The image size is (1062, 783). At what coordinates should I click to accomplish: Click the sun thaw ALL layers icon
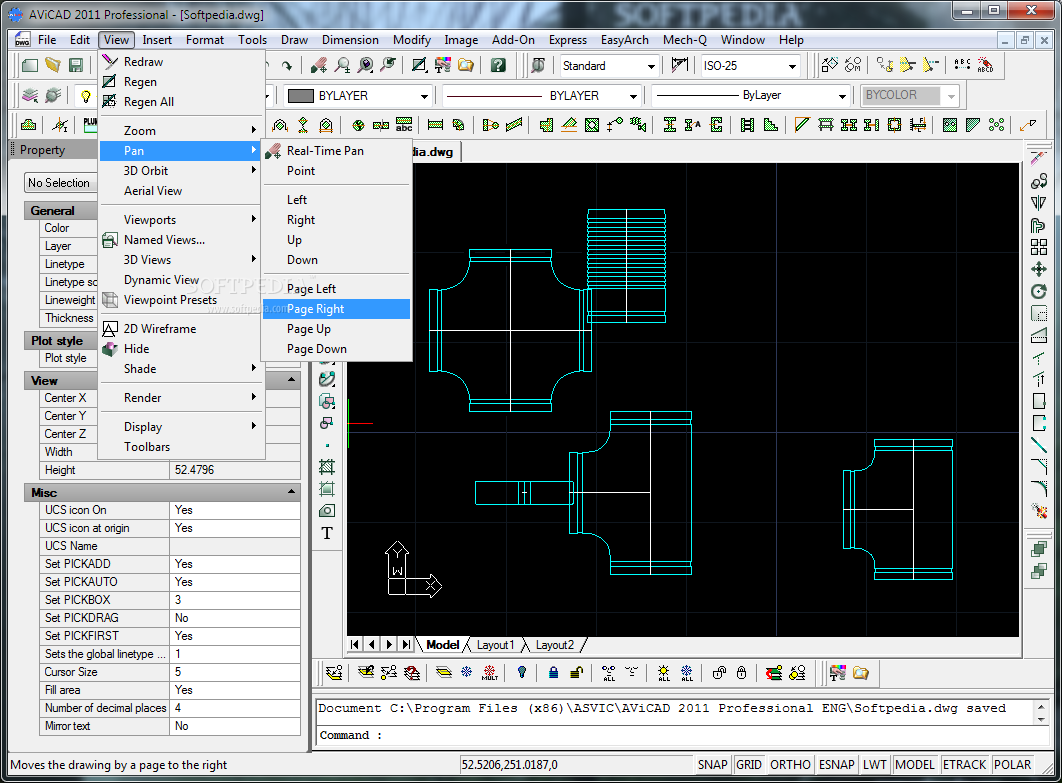[x=663, y=673]
